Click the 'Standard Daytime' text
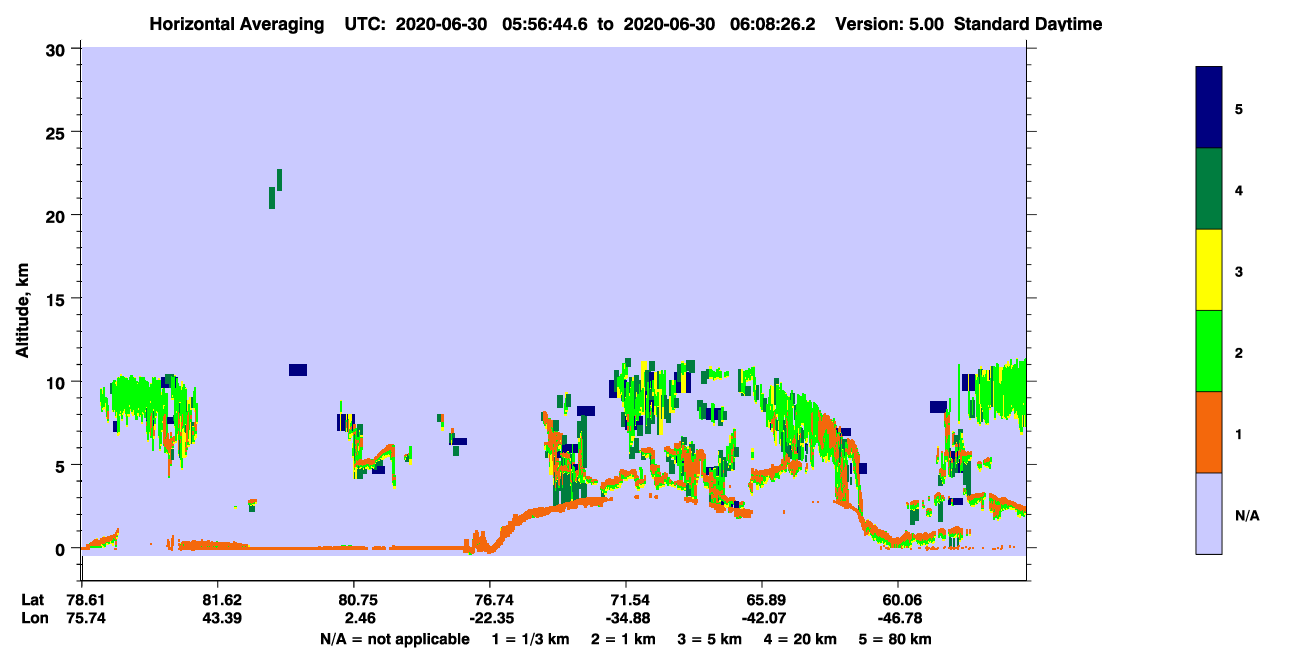The image size is (1300, 667). [1028, 23]
